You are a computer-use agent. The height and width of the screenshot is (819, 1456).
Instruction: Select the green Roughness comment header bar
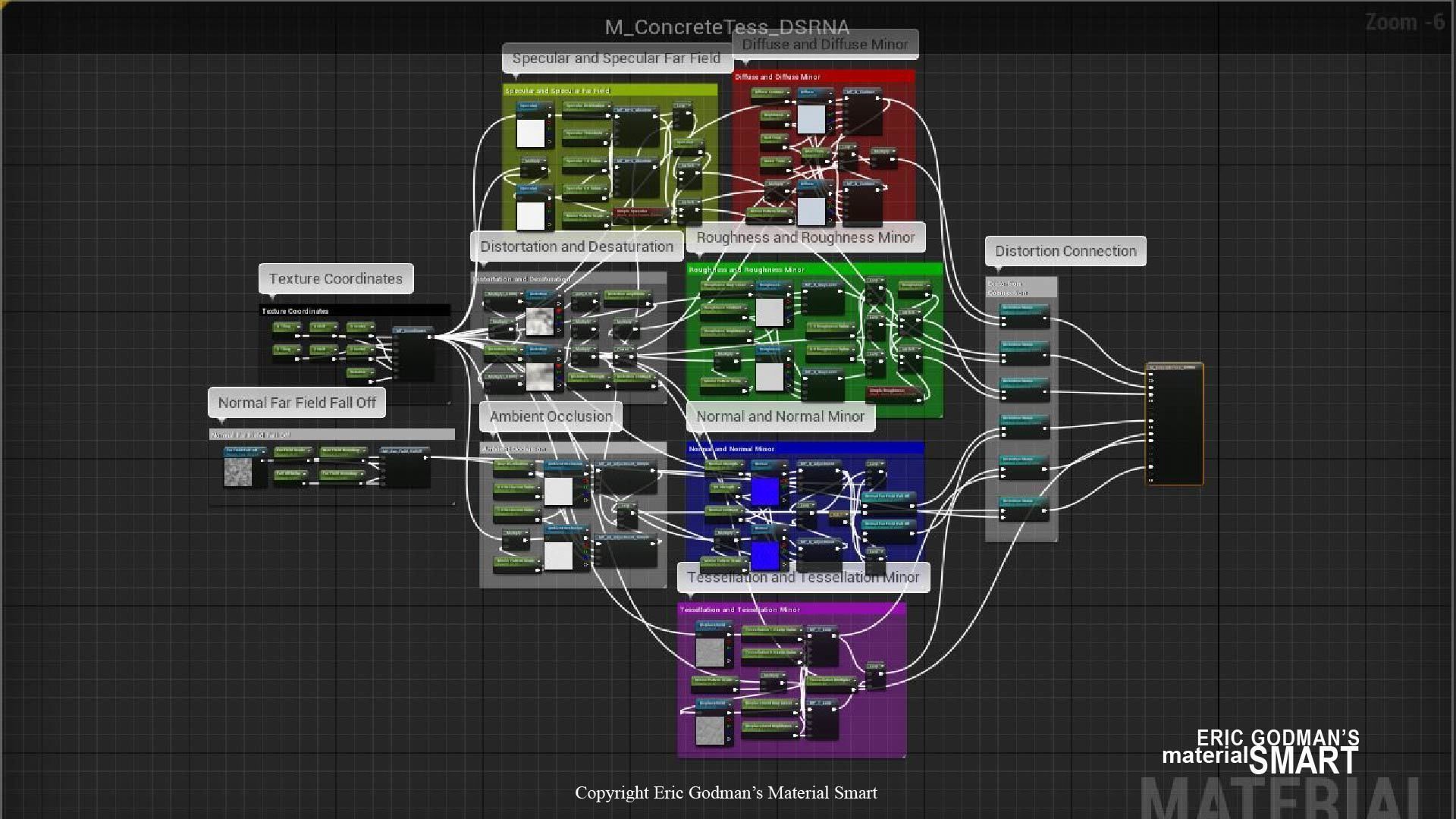coord(814,269)
